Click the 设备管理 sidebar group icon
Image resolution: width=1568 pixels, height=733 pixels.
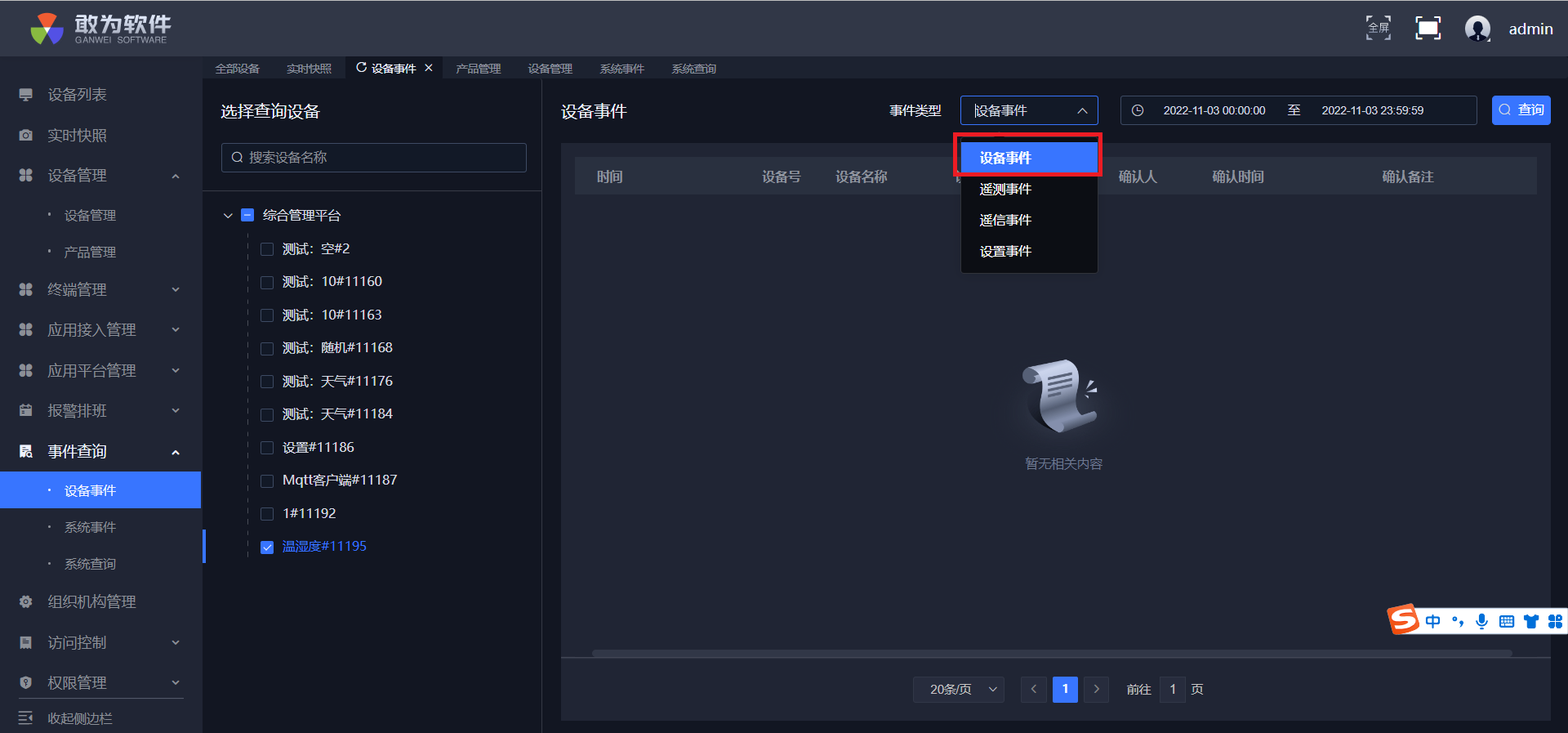coord(26,176)
